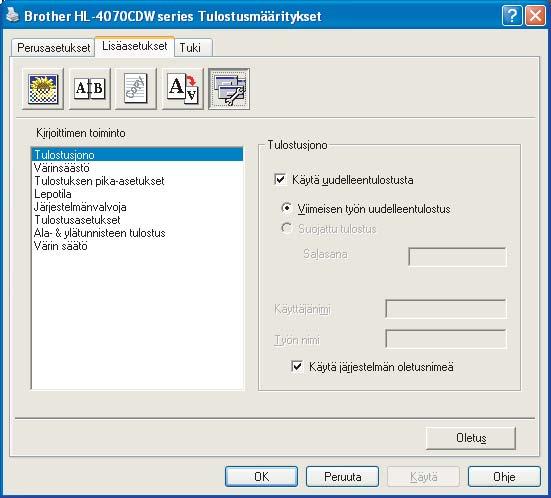Open the Tuki tab
This screenshot has height=498, width=551.
tap(193, 48)
